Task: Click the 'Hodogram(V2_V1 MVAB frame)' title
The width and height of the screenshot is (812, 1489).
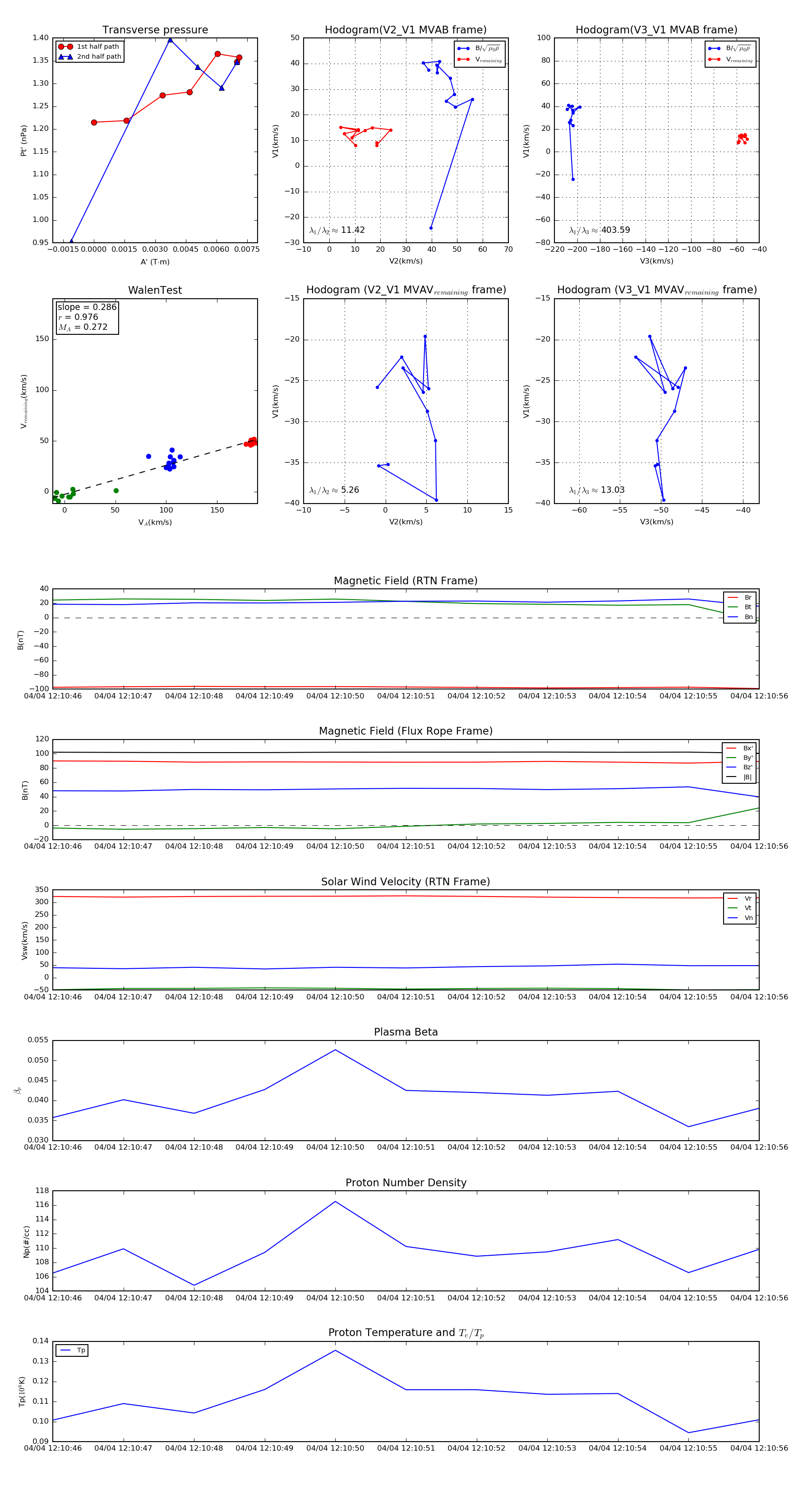Action: 406,30
